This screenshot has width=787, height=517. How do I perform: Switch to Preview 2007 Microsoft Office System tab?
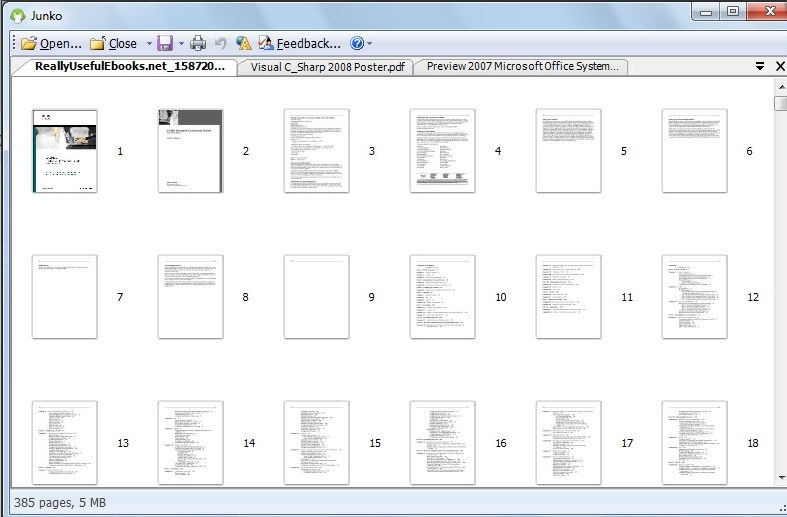click(x=522, y=66)
